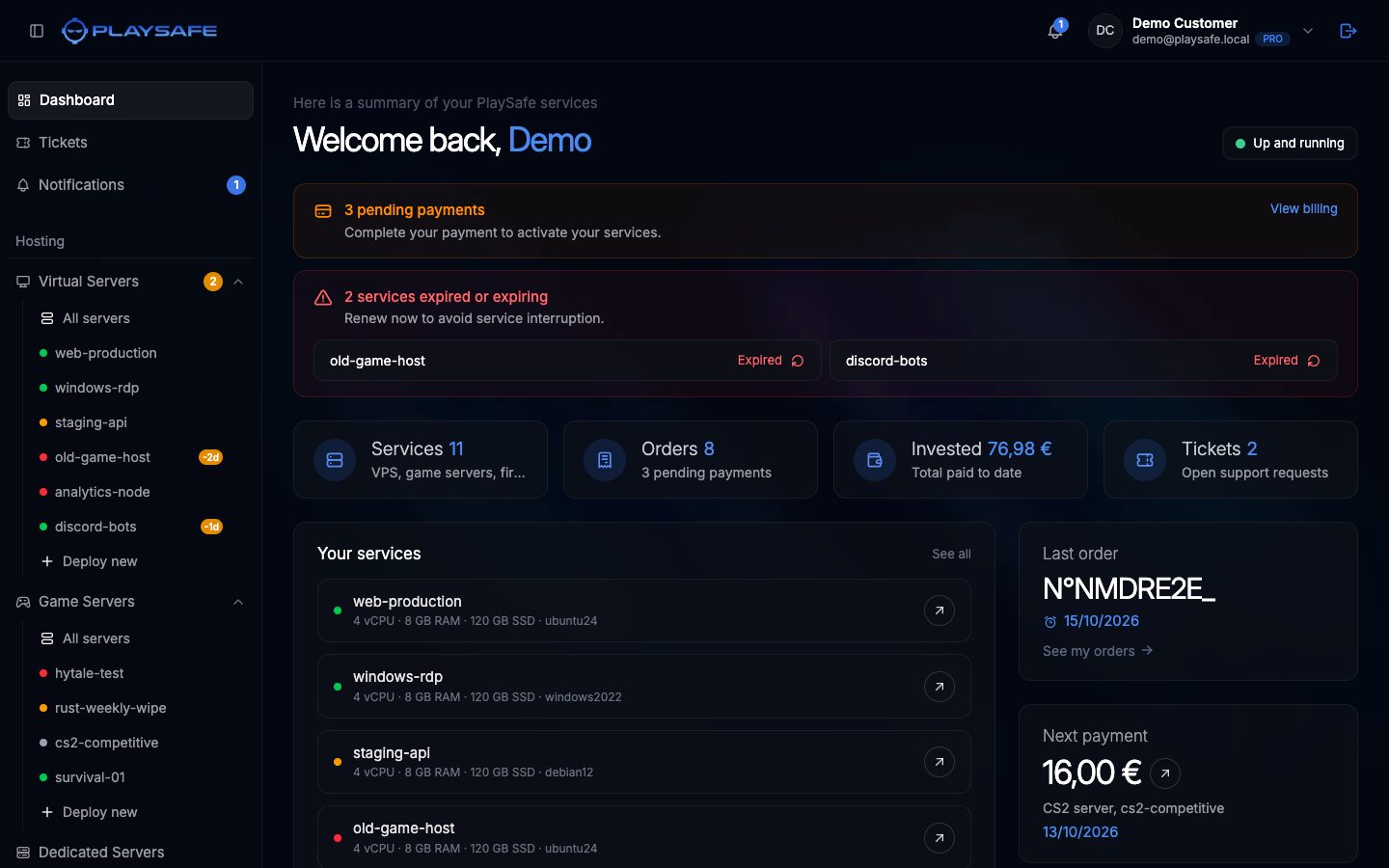The height and width of the screenshot is (868, 1389).
Task: Click the Notifications count badge in sidebar
Action: pyautogui.click(x=236, y=185)
